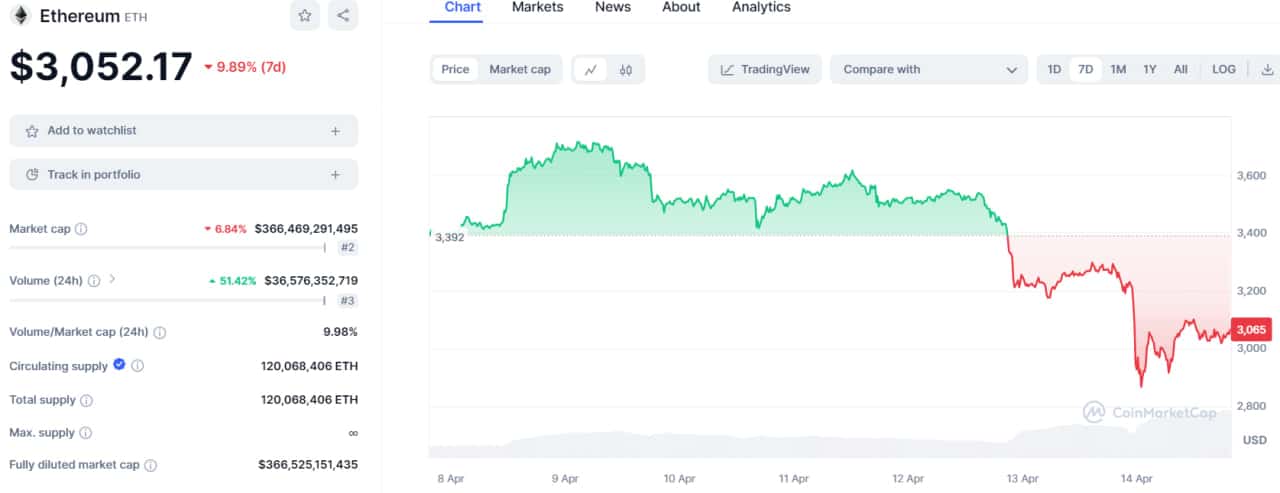
Task: Click the $366,469,291,495 market cap value
Action: [x=306, y=229]
